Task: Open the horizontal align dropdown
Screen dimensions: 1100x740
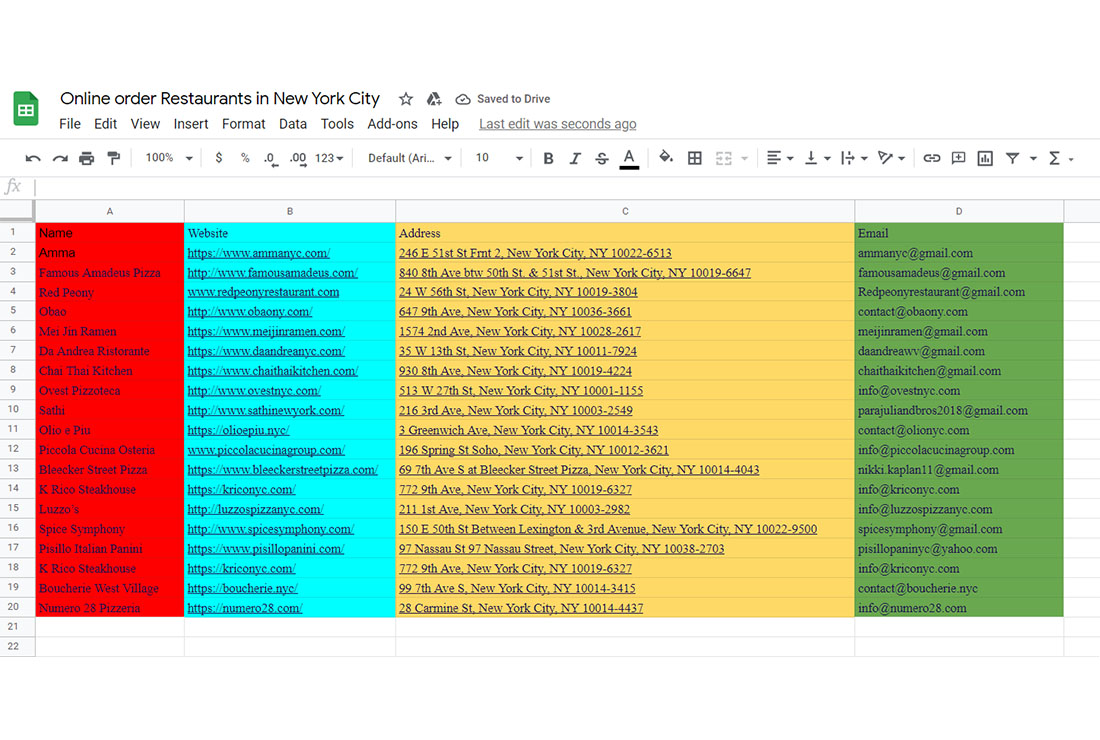Action: [779, 159]
